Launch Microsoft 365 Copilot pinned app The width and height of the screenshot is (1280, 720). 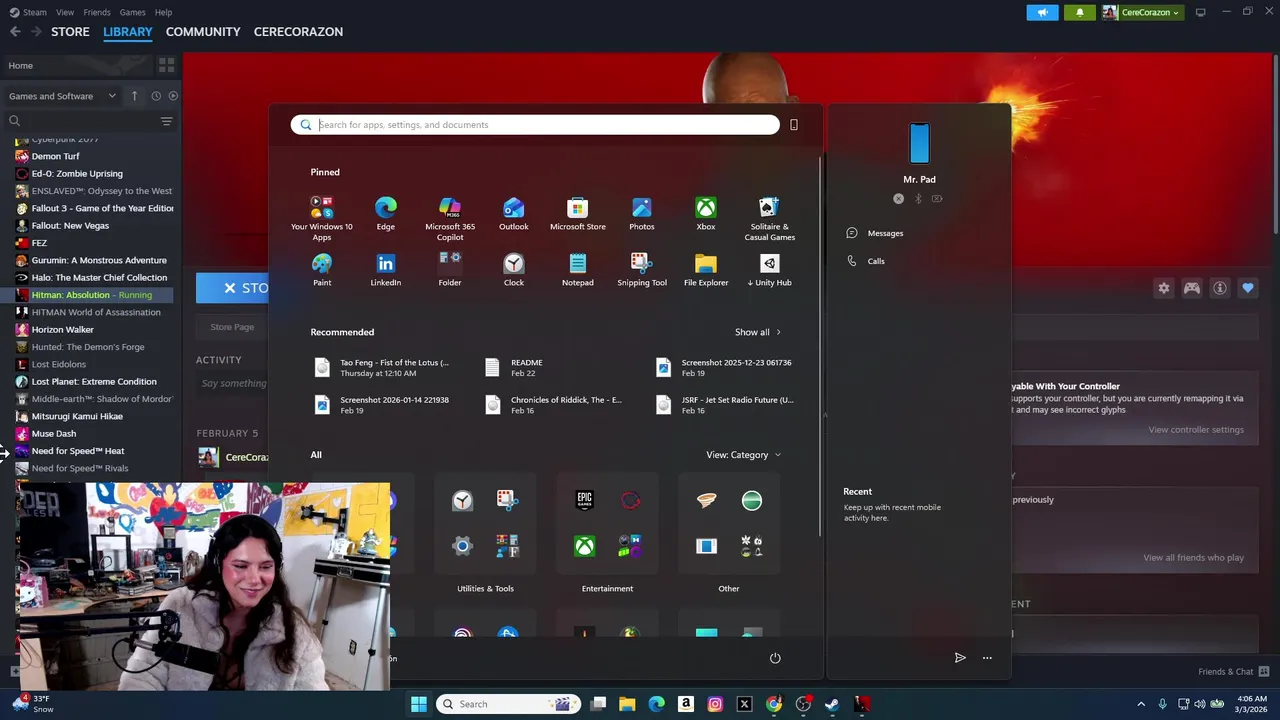(450, 218)
